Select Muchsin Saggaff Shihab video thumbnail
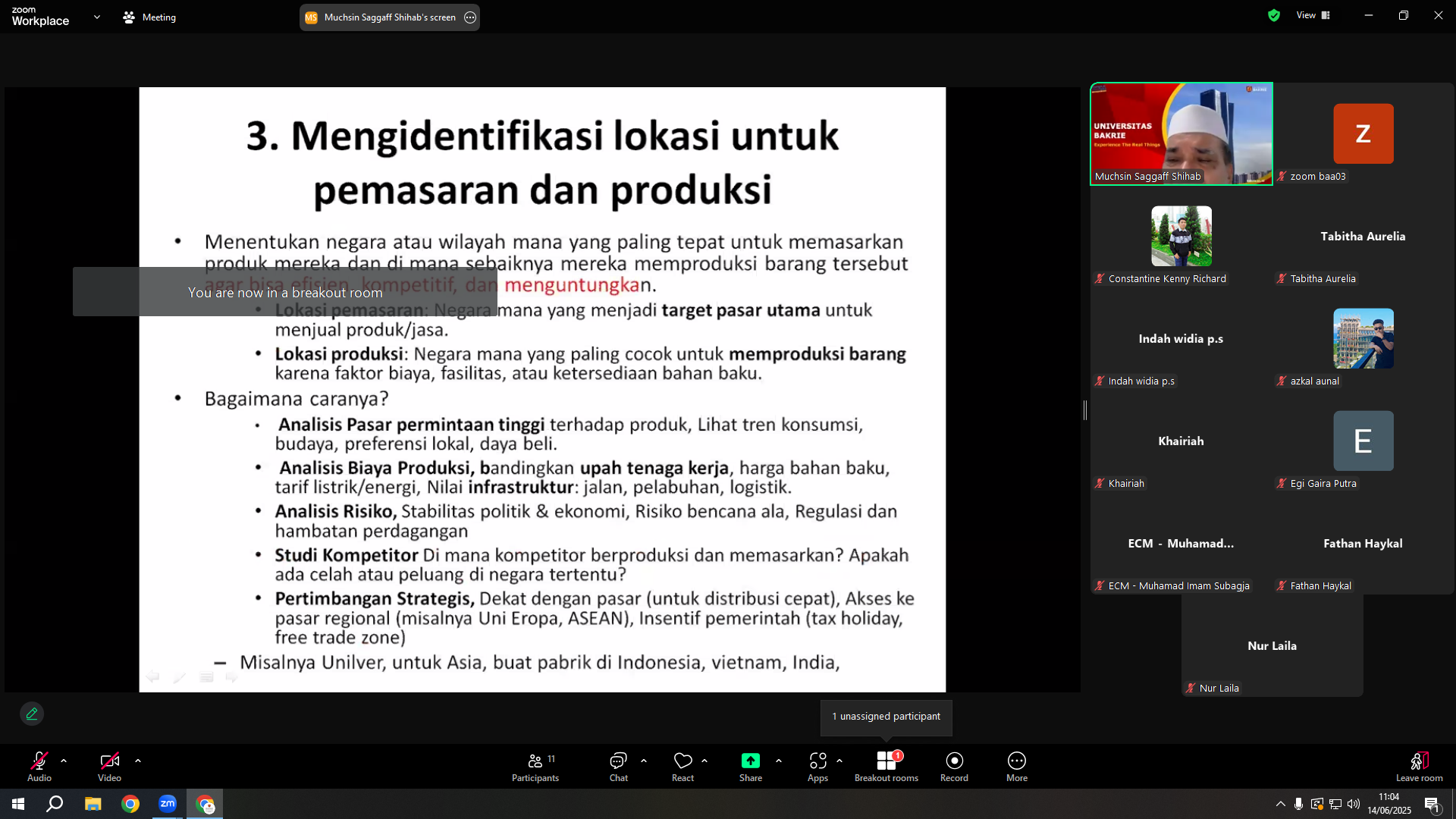The height and width of the screenshot is (819, 1456). (x=1181, y=133)
